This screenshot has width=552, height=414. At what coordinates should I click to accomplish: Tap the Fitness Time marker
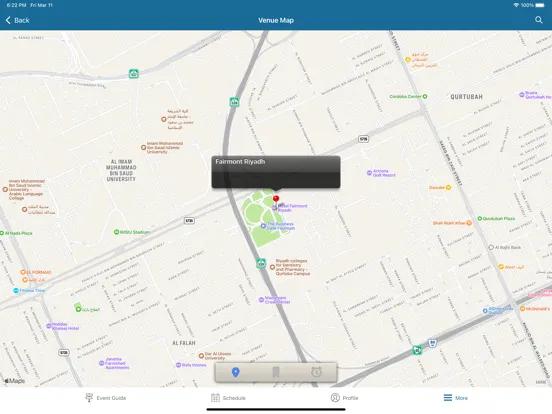pos(15,290)
